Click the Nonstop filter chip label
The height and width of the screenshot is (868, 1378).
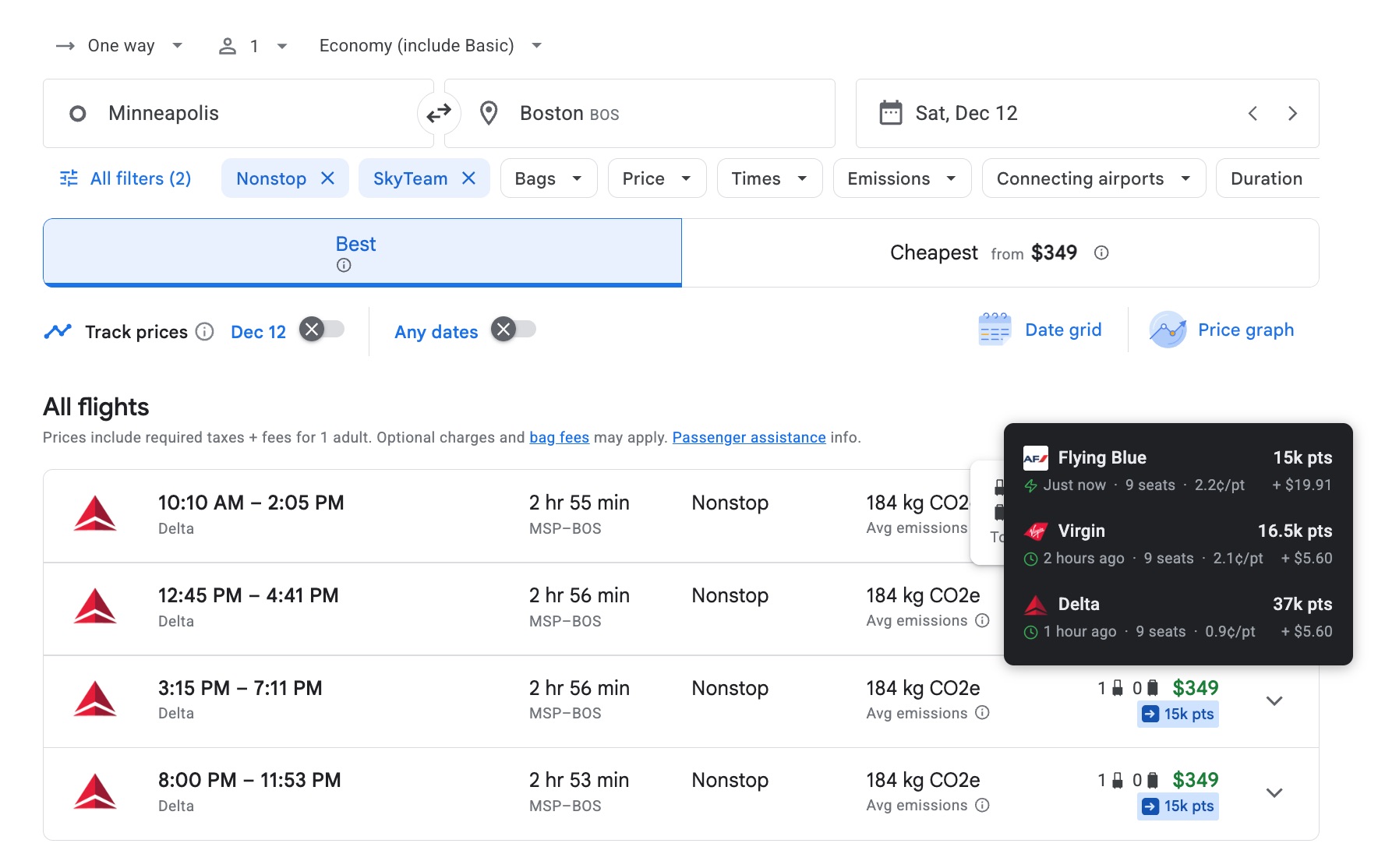point(271,178)
